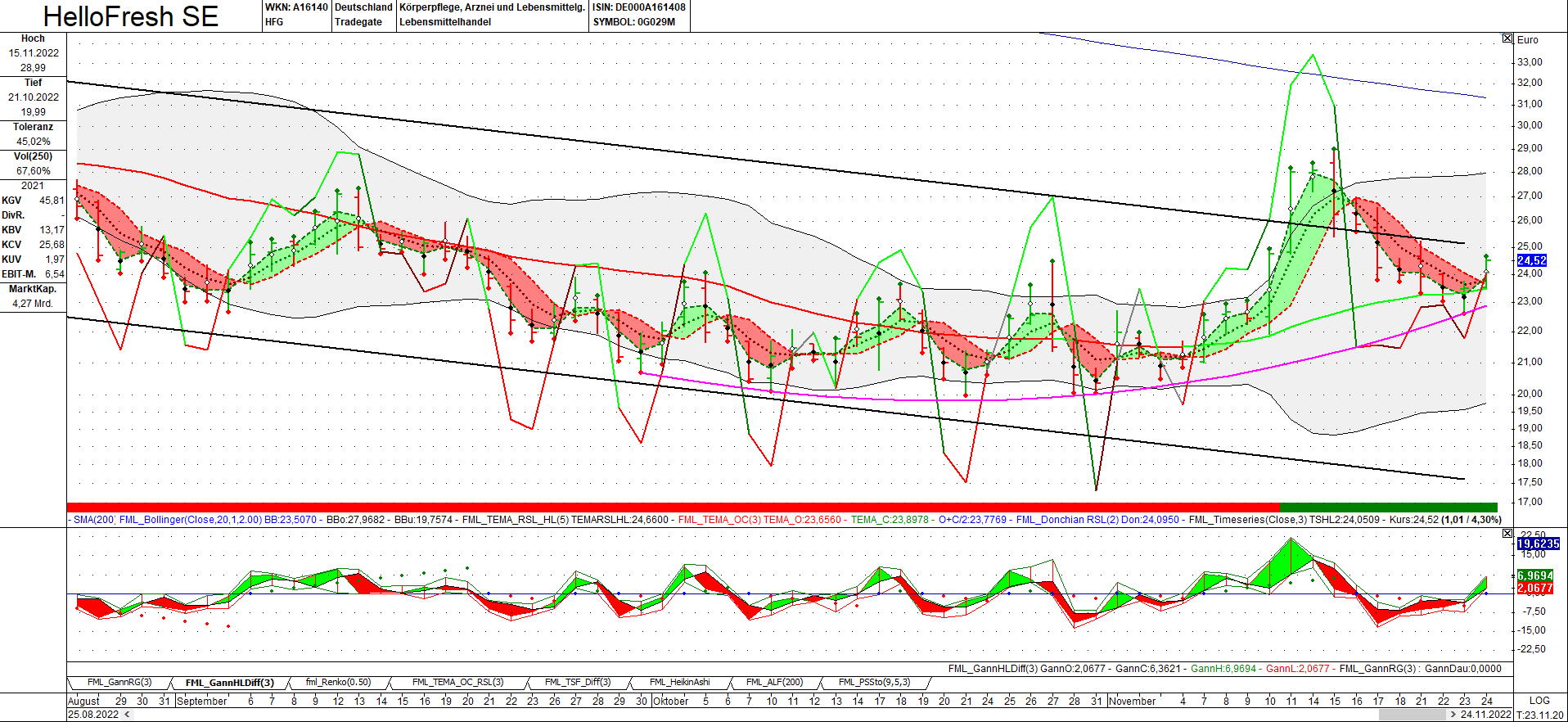
Task: Close the GannHLDiff indicator panel
Action: coord(1507,533)
